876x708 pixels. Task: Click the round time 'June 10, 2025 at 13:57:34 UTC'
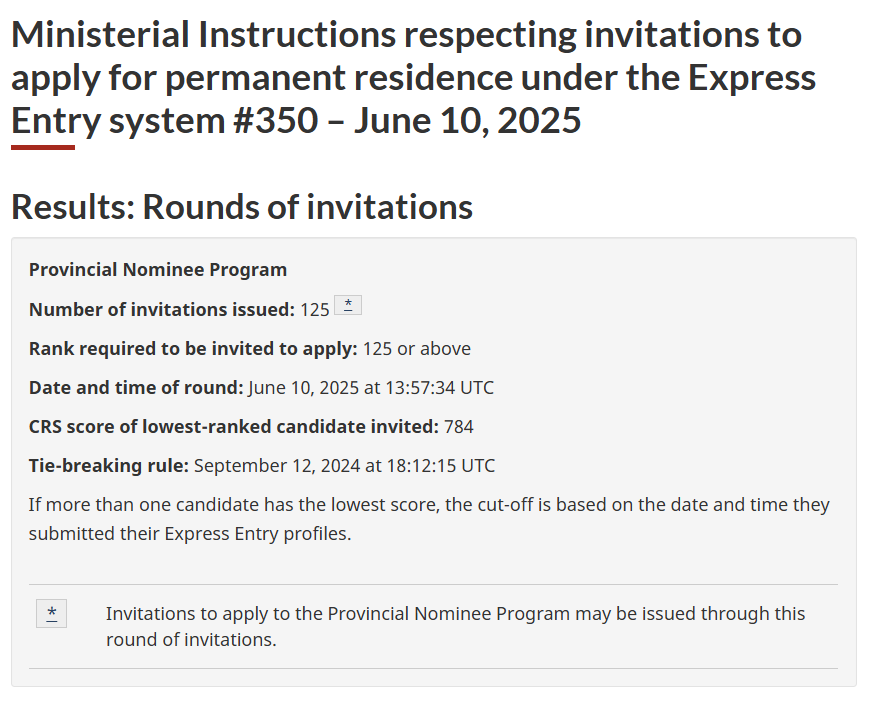coord(371,387)
